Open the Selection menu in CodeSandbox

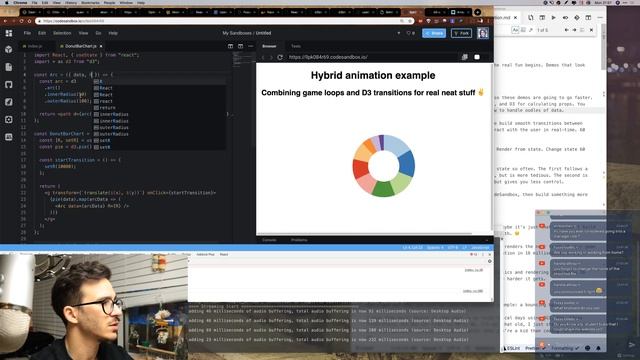[62, 33]
